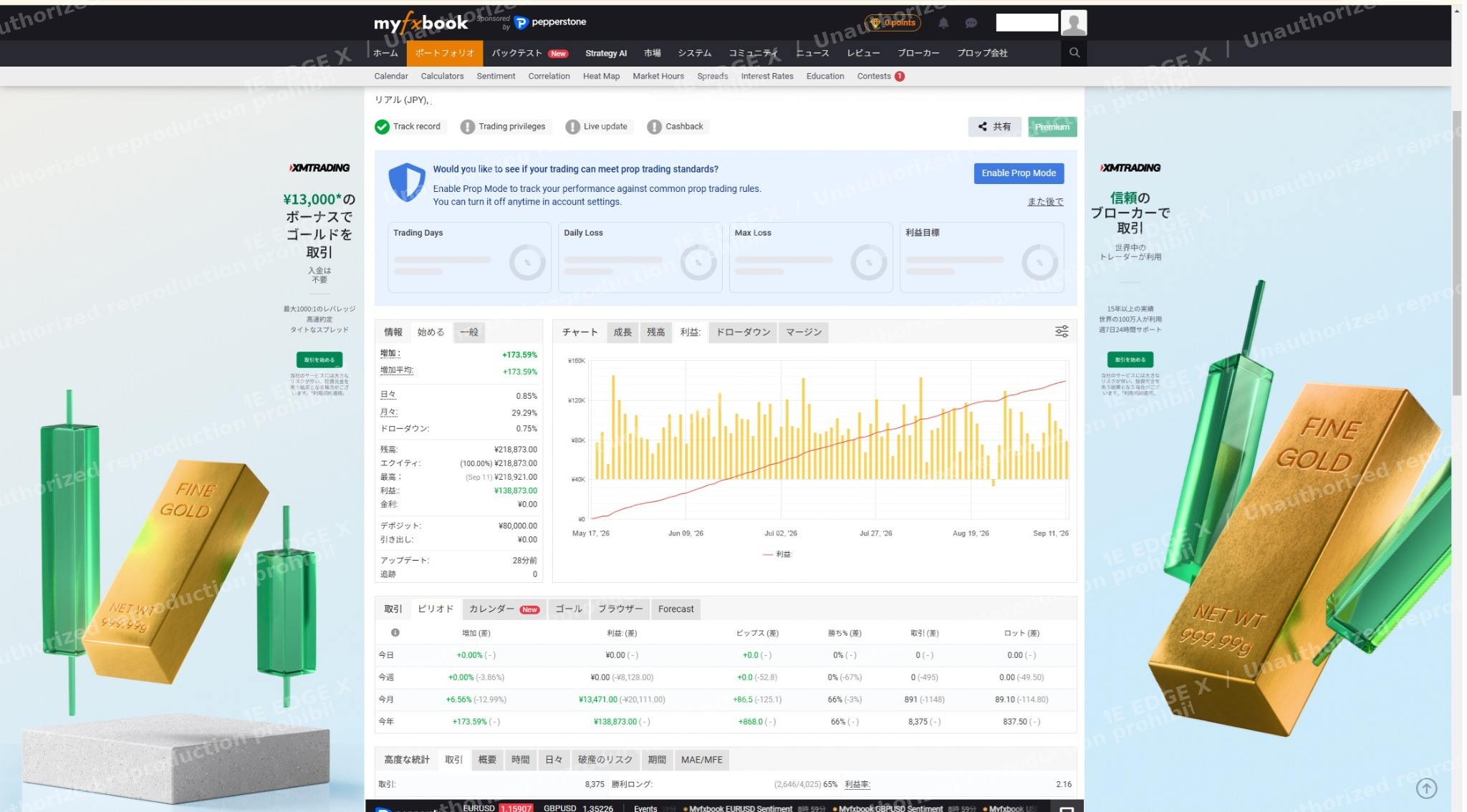Select the 破産のリスク statistics tab

(605, 760)
